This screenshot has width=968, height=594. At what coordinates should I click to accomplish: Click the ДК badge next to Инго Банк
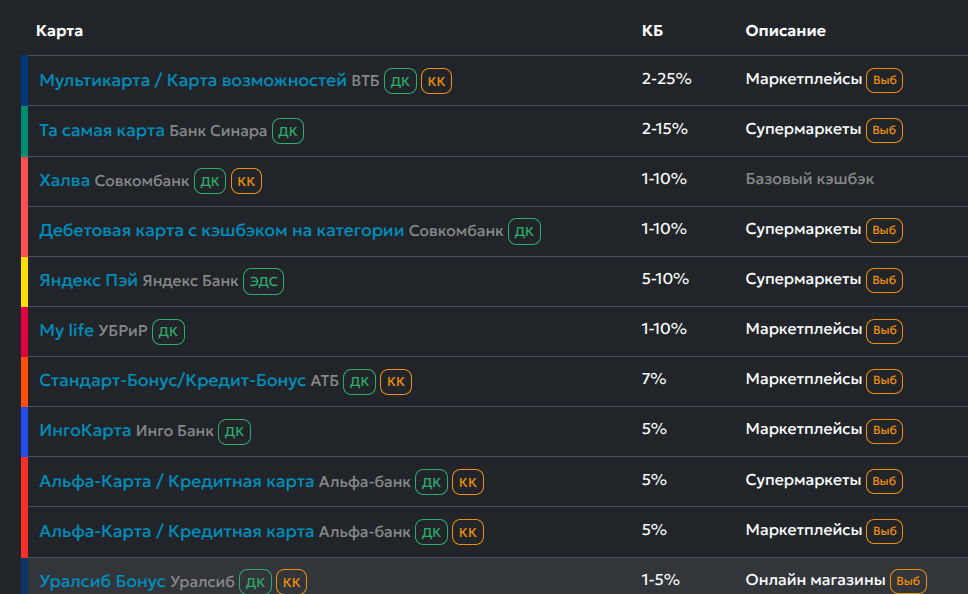pyautogui.click(x=234, y=432)
